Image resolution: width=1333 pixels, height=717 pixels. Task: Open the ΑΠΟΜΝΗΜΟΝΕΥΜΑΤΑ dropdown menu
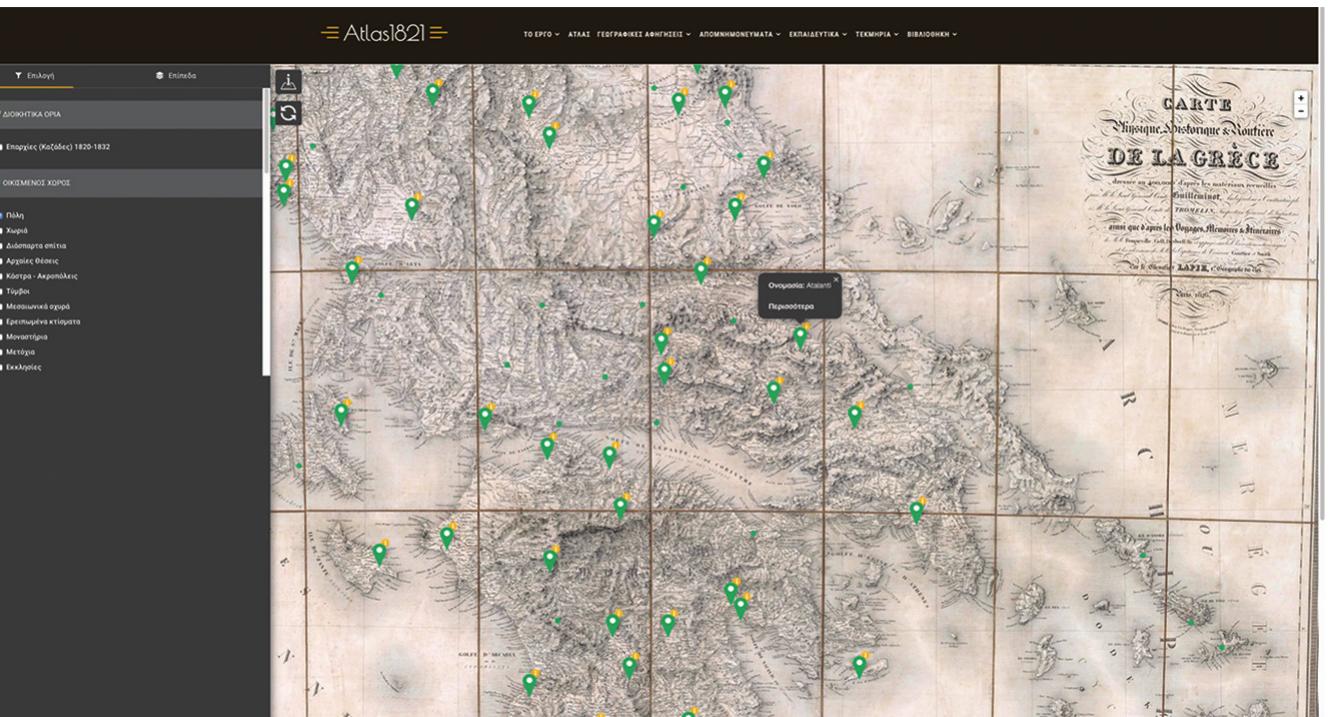coord(740,34)
